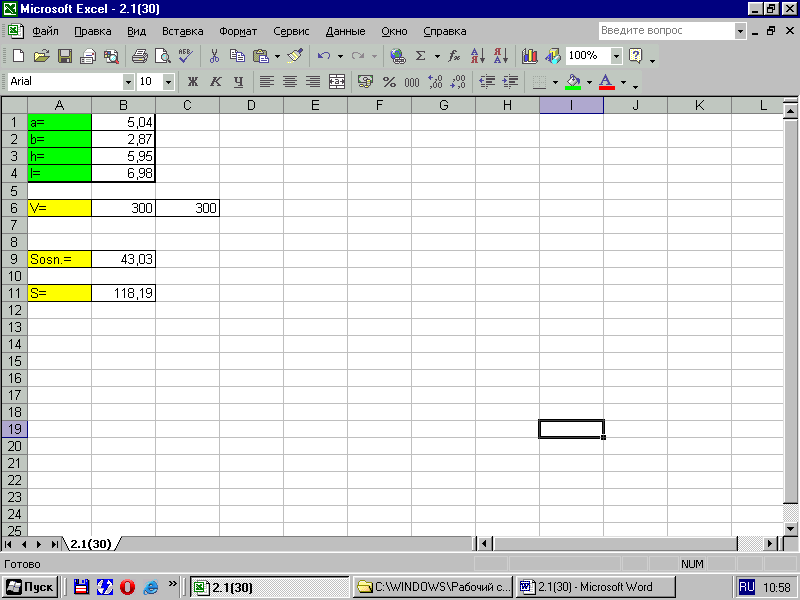Align cell text to the left
Viewport: 800px width, 600px height.
[267, 82]
